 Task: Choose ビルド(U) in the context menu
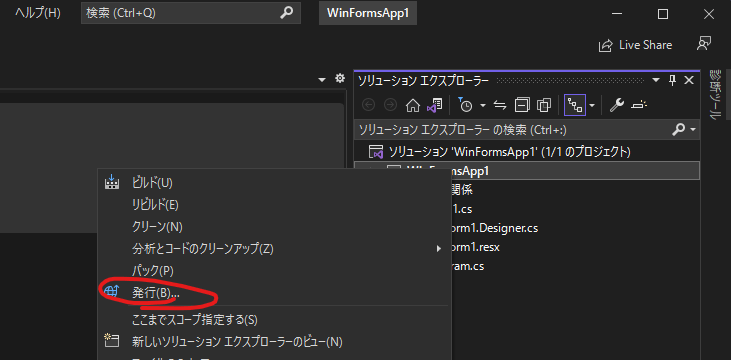click(x=274, y=183)
